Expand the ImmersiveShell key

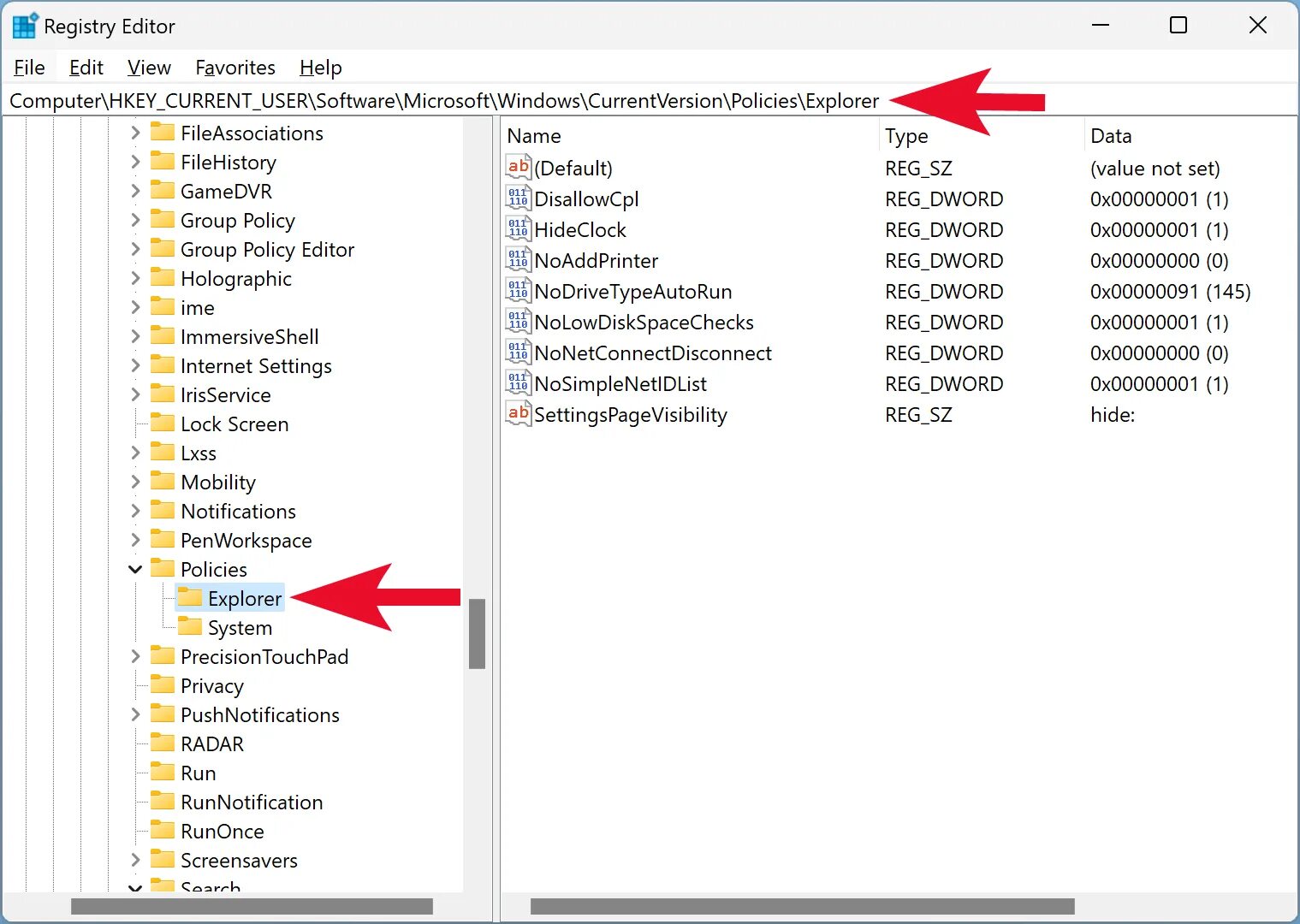(x=135, y=336)
